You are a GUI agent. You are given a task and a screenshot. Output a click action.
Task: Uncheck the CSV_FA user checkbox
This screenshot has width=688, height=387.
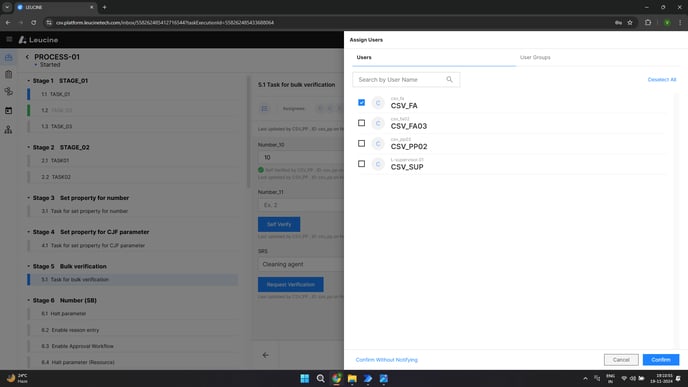(x=361, y=102)
